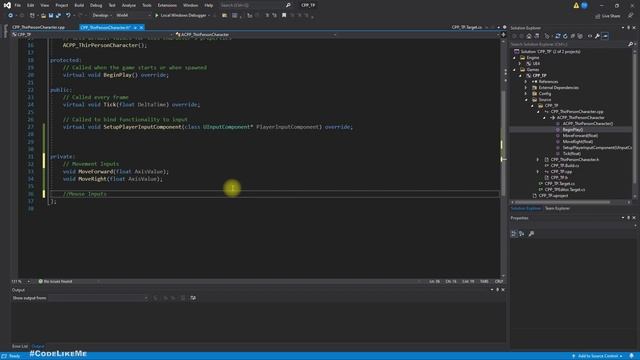Open the solution platform dropdown
Image resolution: width=640 pixels, height=360 pixels.
tap(133, 16)
